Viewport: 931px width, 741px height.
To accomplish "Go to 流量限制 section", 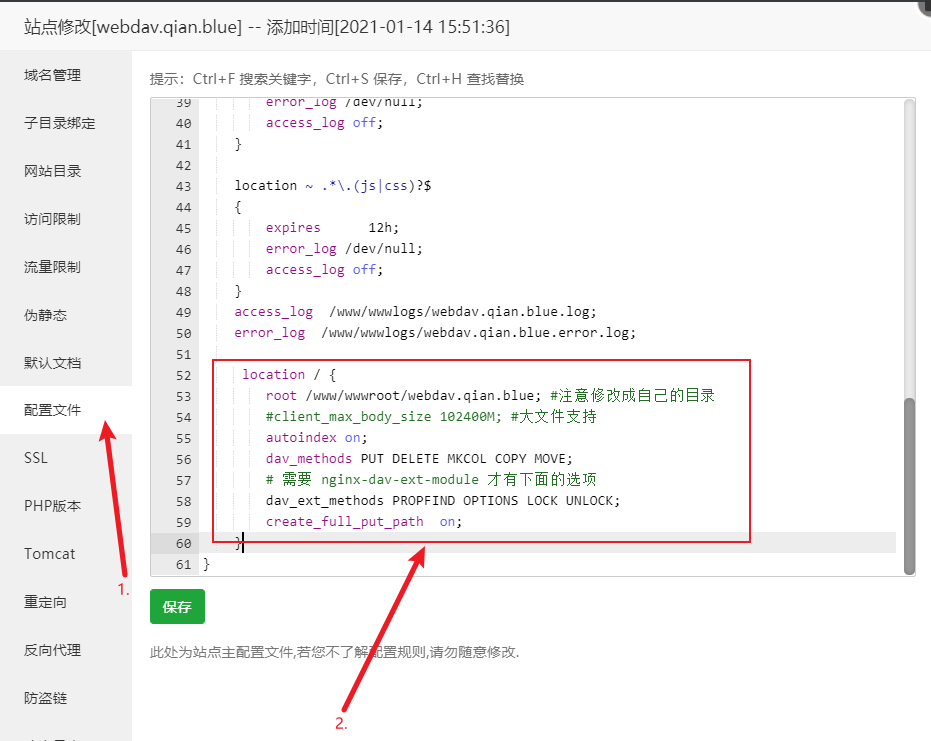I will [52, 267].
